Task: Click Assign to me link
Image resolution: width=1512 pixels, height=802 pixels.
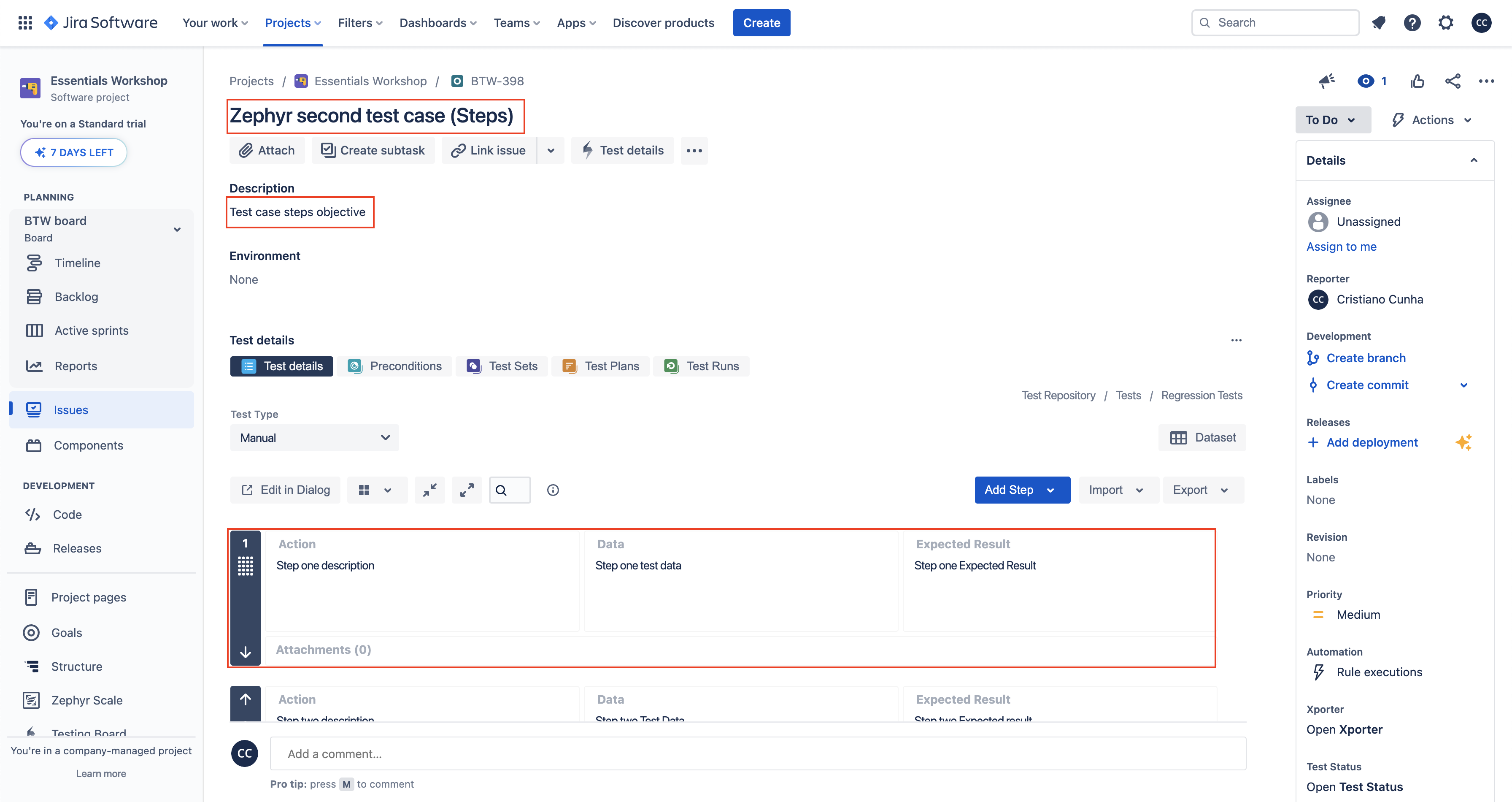Action: (1341, 247)
